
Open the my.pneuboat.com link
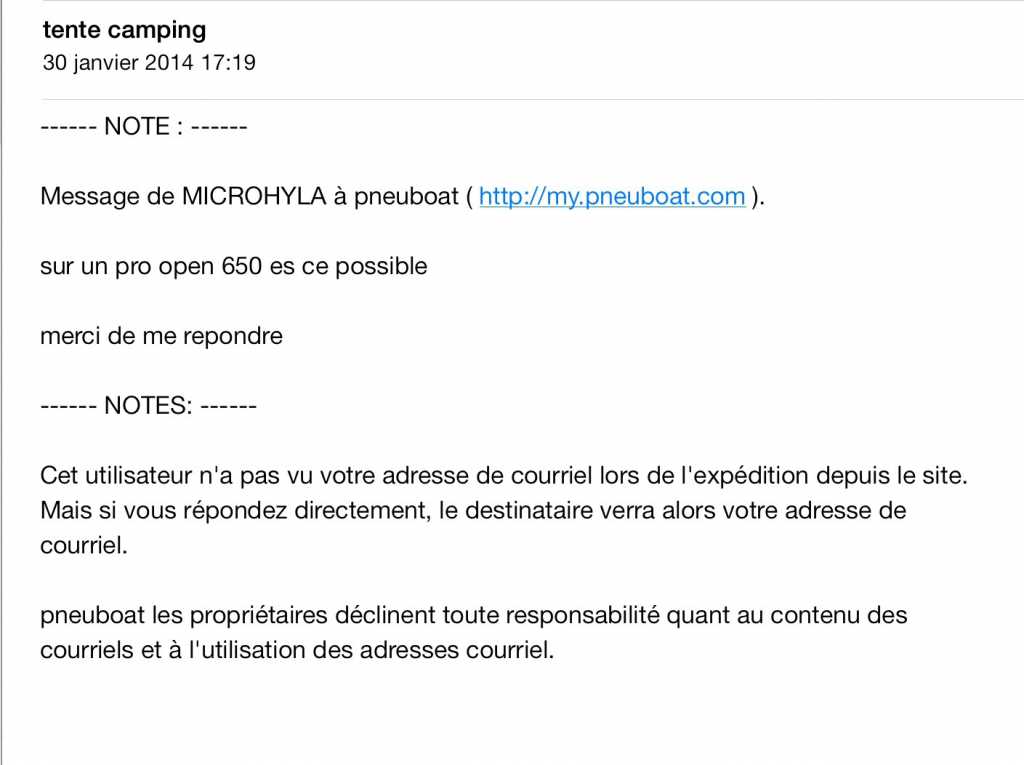(611, 196)
